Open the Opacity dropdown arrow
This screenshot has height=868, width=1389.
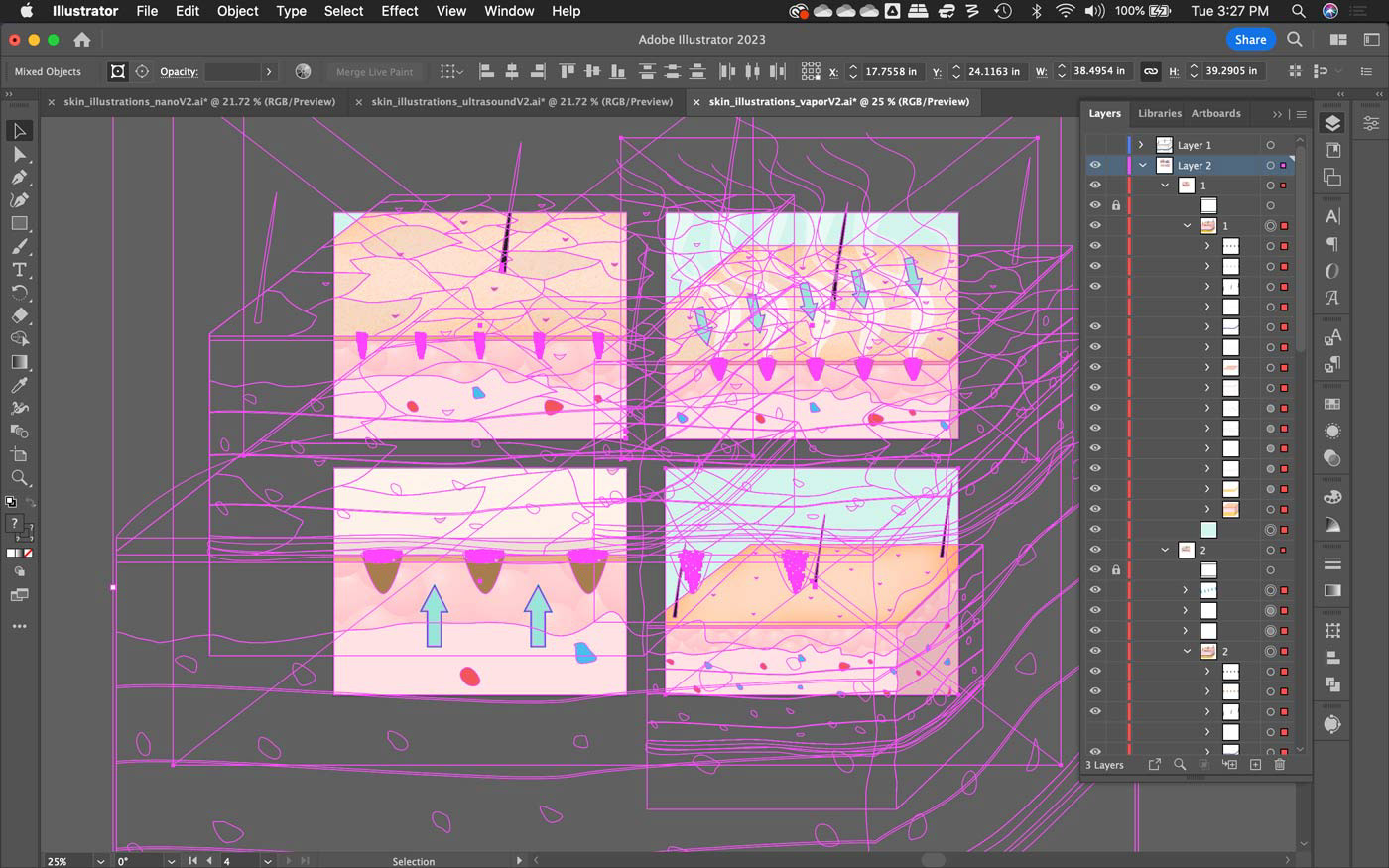click(268, 71)
